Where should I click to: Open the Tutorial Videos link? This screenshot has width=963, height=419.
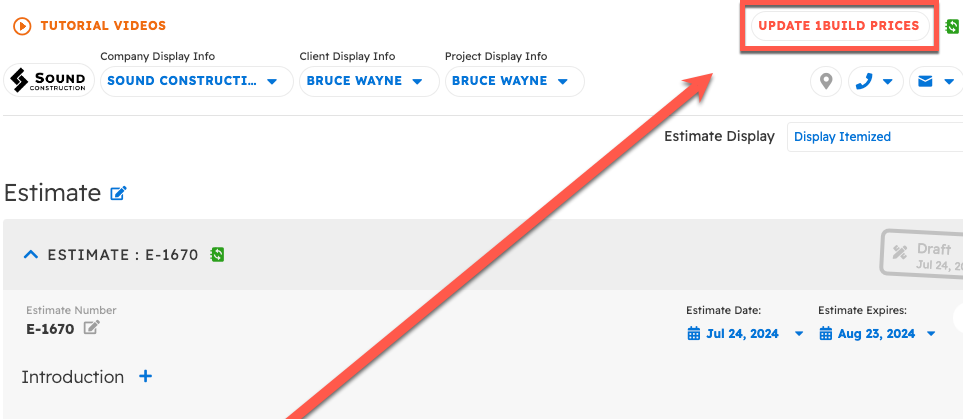102,26
